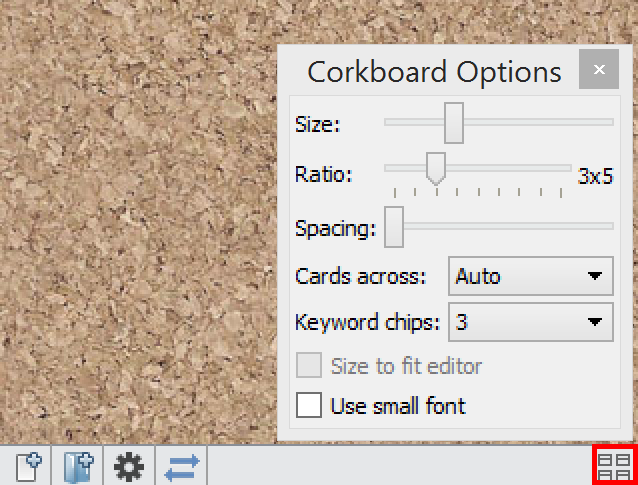The width and height of the screenshot is (638, 485).
Task: Click the blue swap arrows icon
Action: (x=182, y=467)
